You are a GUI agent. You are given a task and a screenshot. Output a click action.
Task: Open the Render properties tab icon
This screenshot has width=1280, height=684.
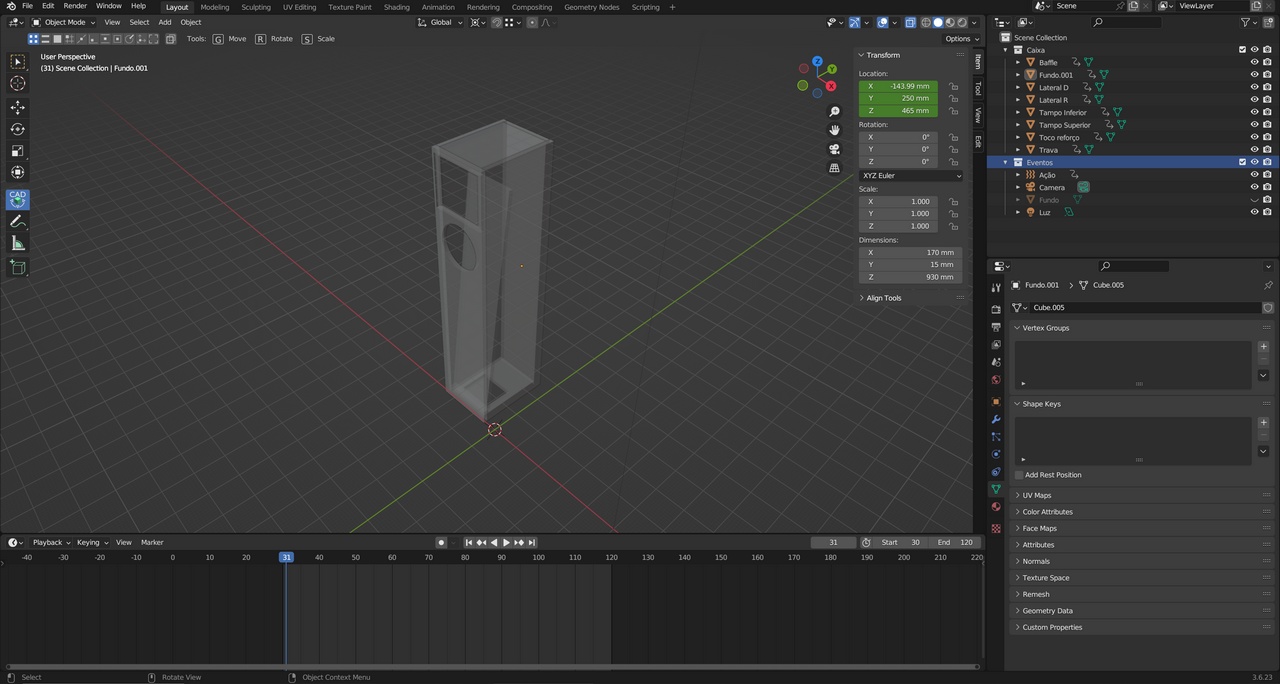pyautogui.click(x=995, y=309)
